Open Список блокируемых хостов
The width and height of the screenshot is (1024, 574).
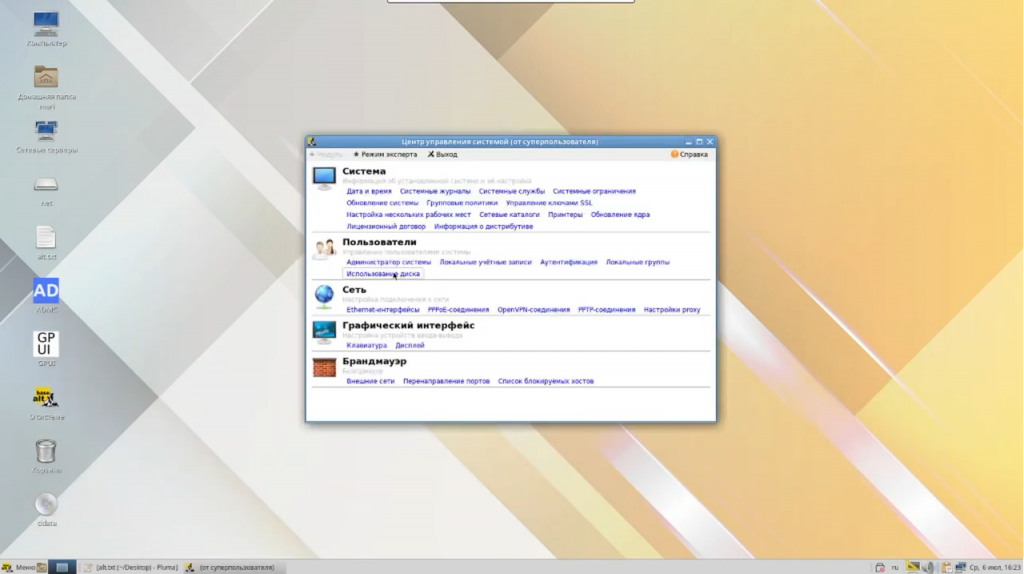545,381
